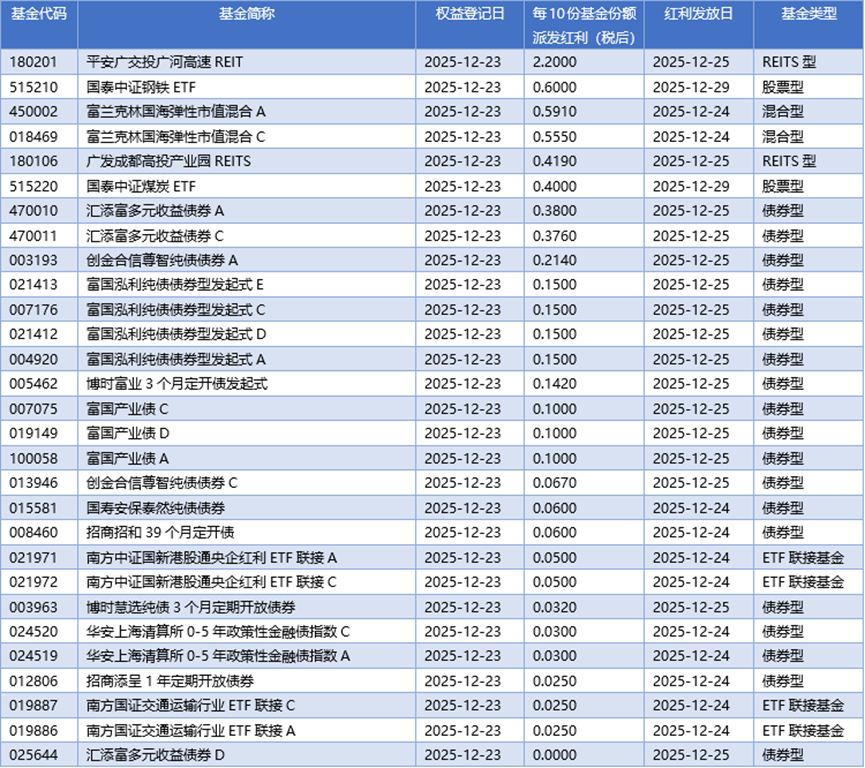Select fund code 004920
The width and height of the screenshot is (865, 768).
click(33, 360)
